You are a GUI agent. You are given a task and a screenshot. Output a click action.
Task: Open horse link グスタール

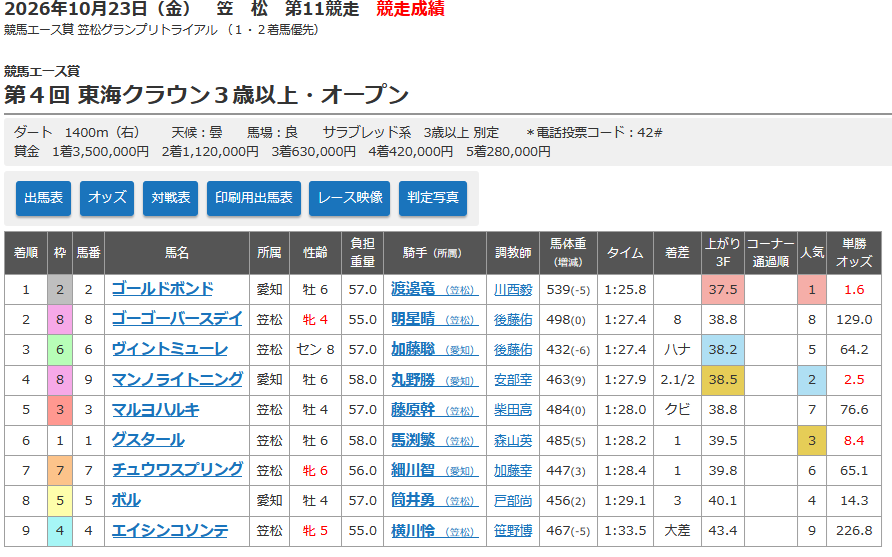coord(148,440)
